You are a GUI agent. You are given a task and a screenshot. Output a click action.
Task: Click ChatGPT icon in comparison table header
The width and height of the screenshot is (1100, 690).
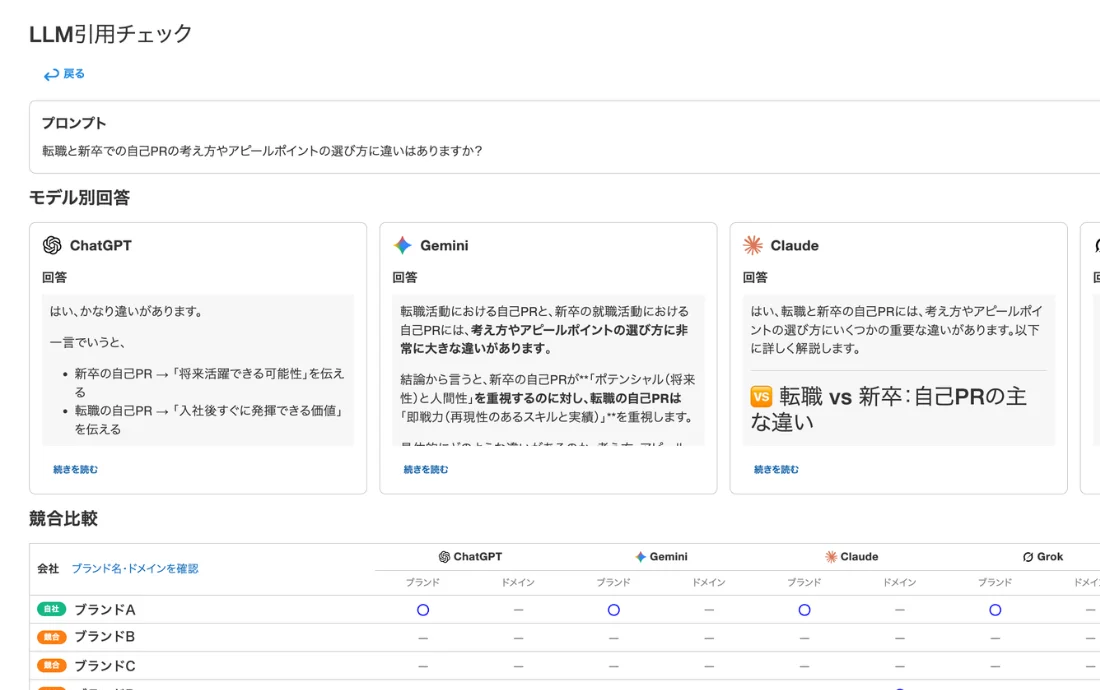coord(444,557)
